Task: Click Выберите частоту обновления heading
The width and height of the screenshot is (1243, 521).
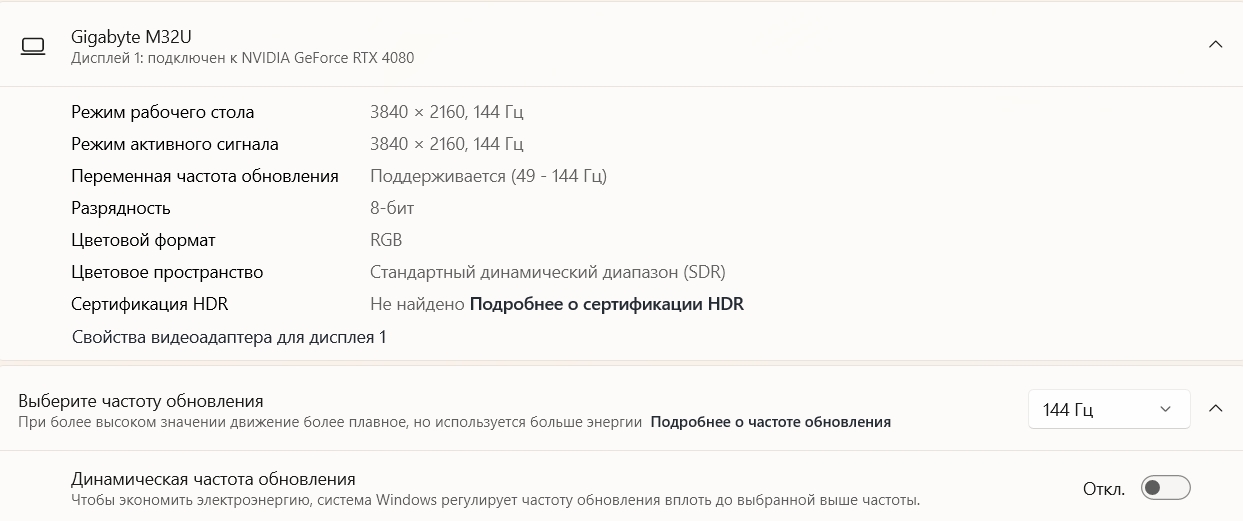Action: coord(141,401)
